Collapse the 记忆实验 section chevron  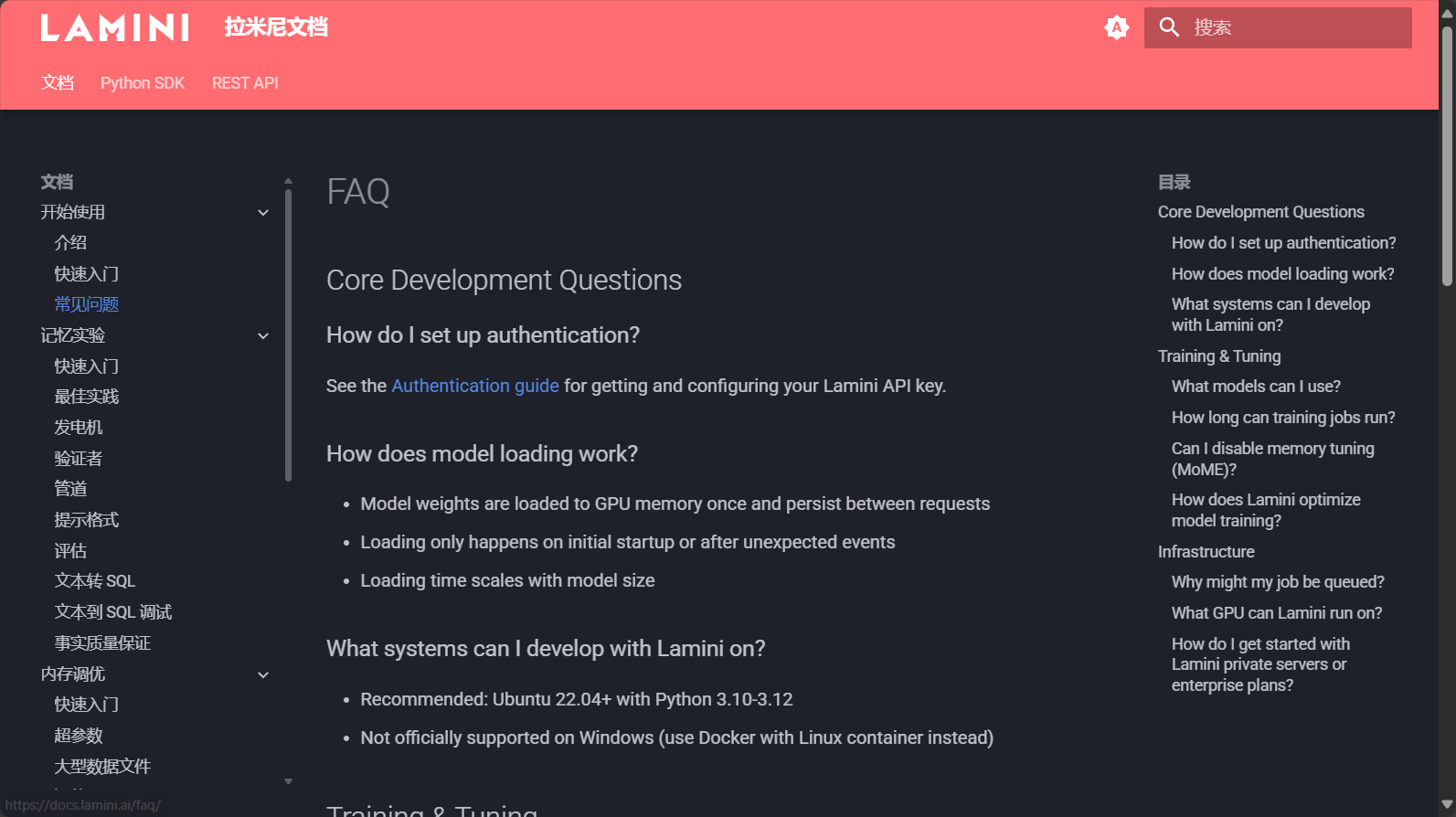[263, 336]
